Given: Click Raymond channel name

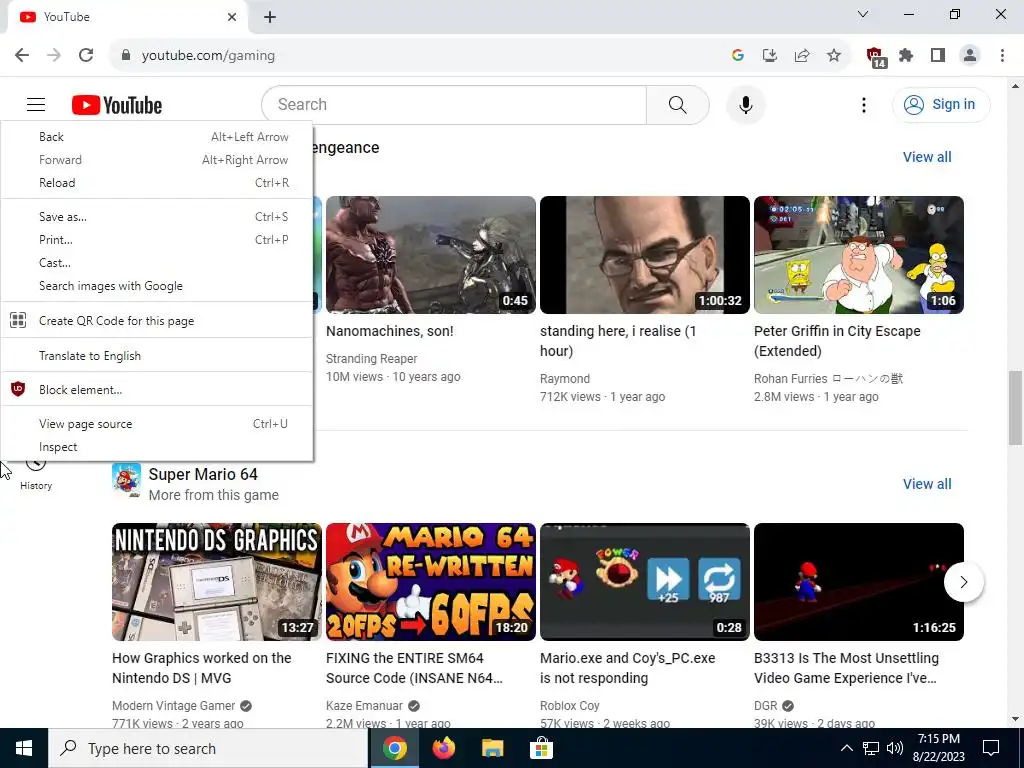Looking at the screenshot, I should [565, 379].
